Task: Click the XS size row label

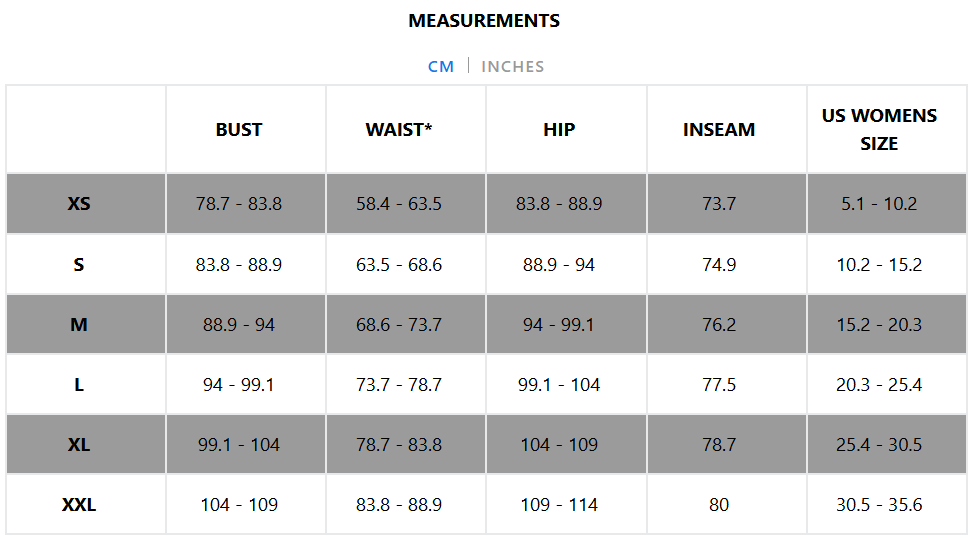Action: [79, 204]
